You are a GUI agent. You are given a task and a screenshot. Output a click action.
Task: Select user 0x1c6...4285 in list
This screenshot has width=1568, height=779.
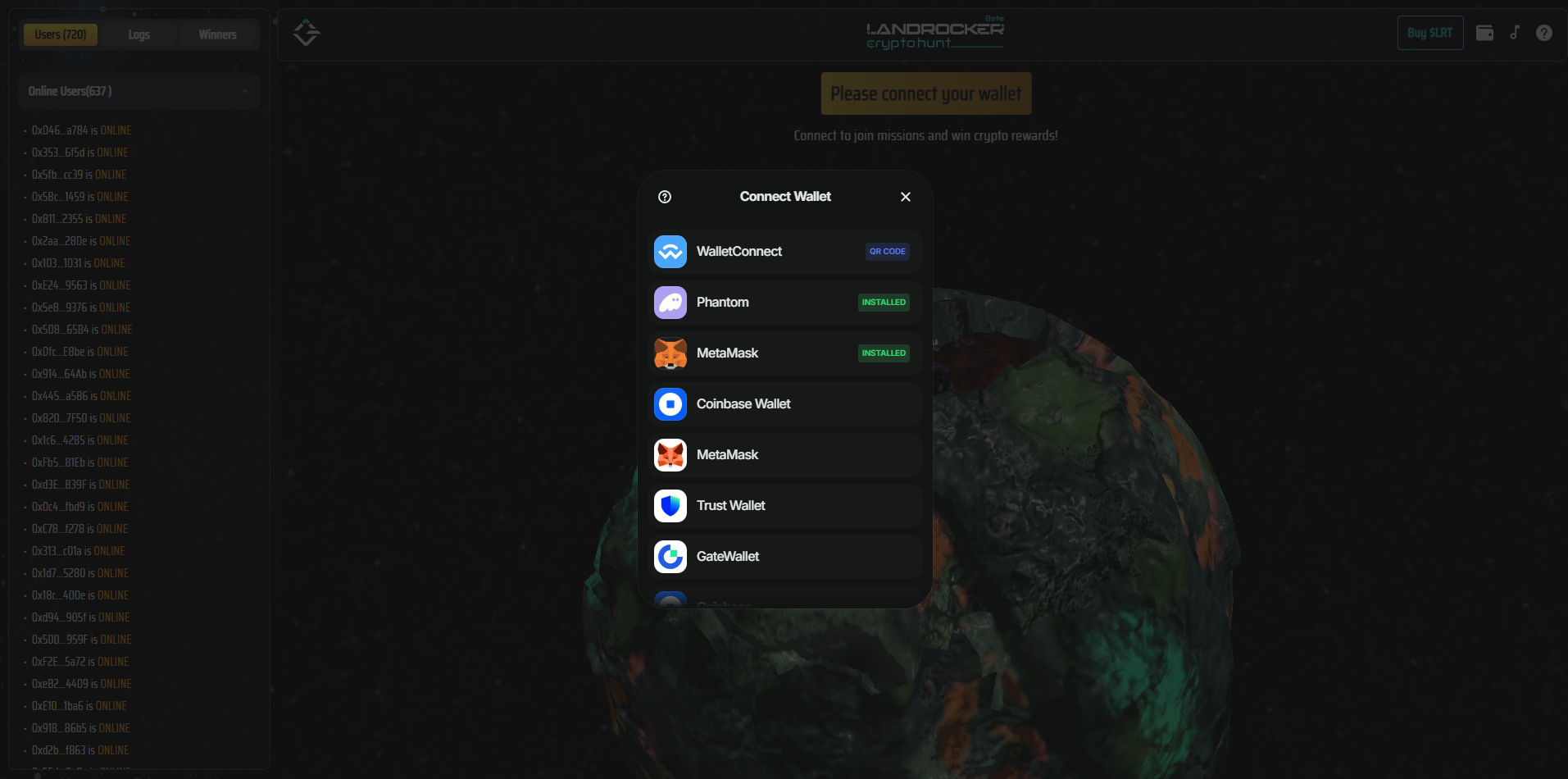80,440
